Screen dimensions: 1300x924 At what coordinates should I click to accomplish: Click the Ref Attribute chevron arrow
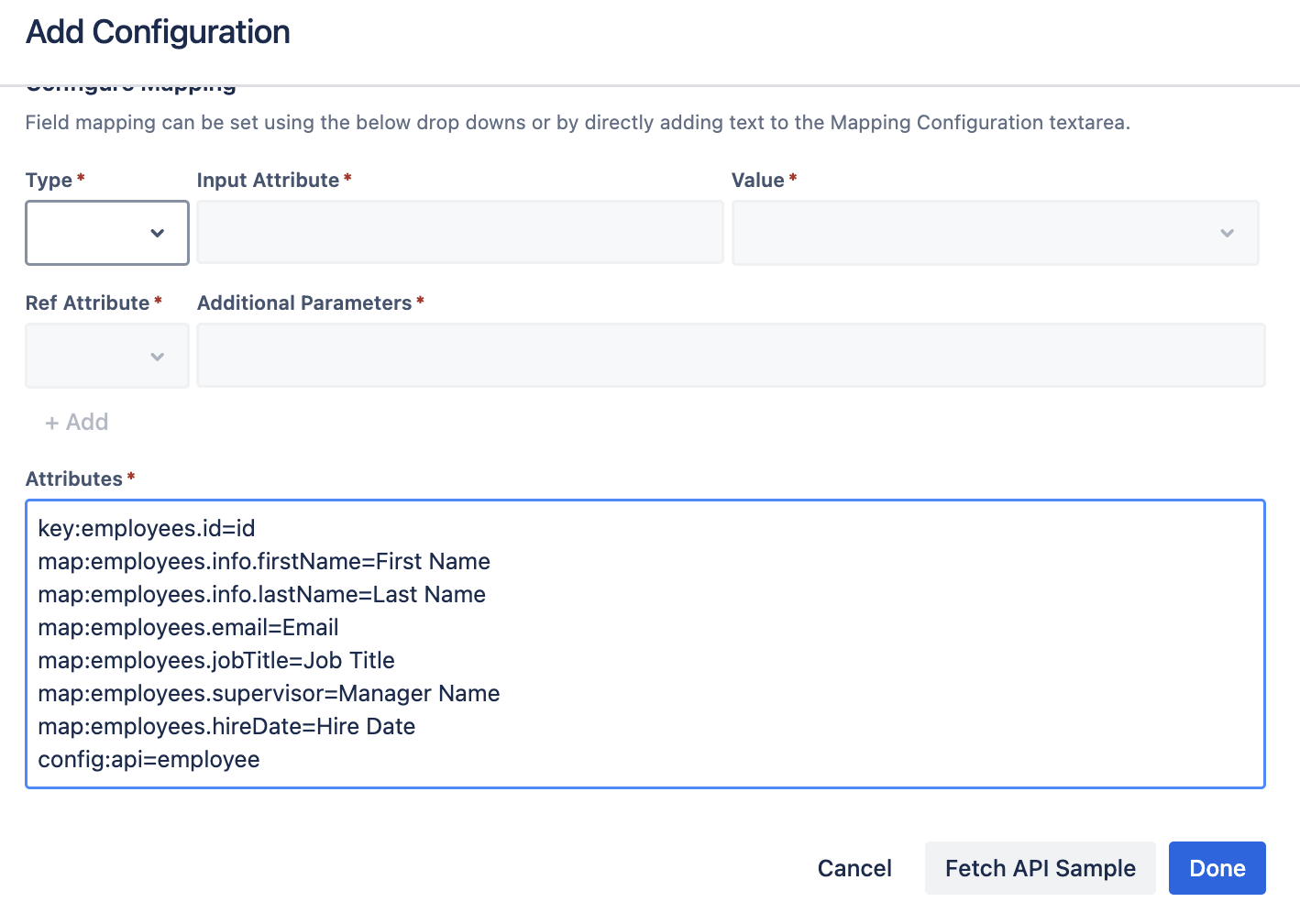coord(158,357)
